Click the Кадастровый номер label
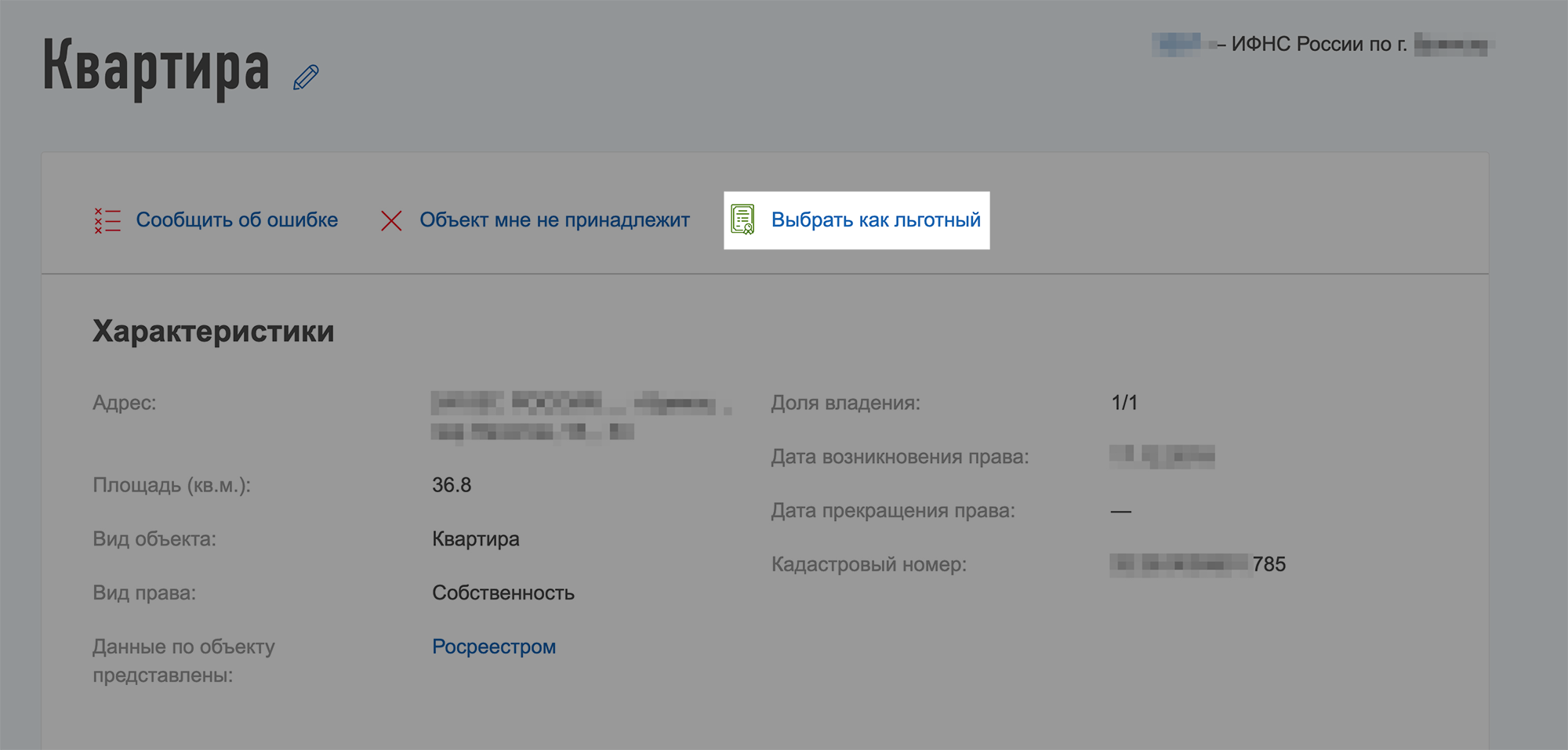 pyautogui.click(x=869, y=564)
